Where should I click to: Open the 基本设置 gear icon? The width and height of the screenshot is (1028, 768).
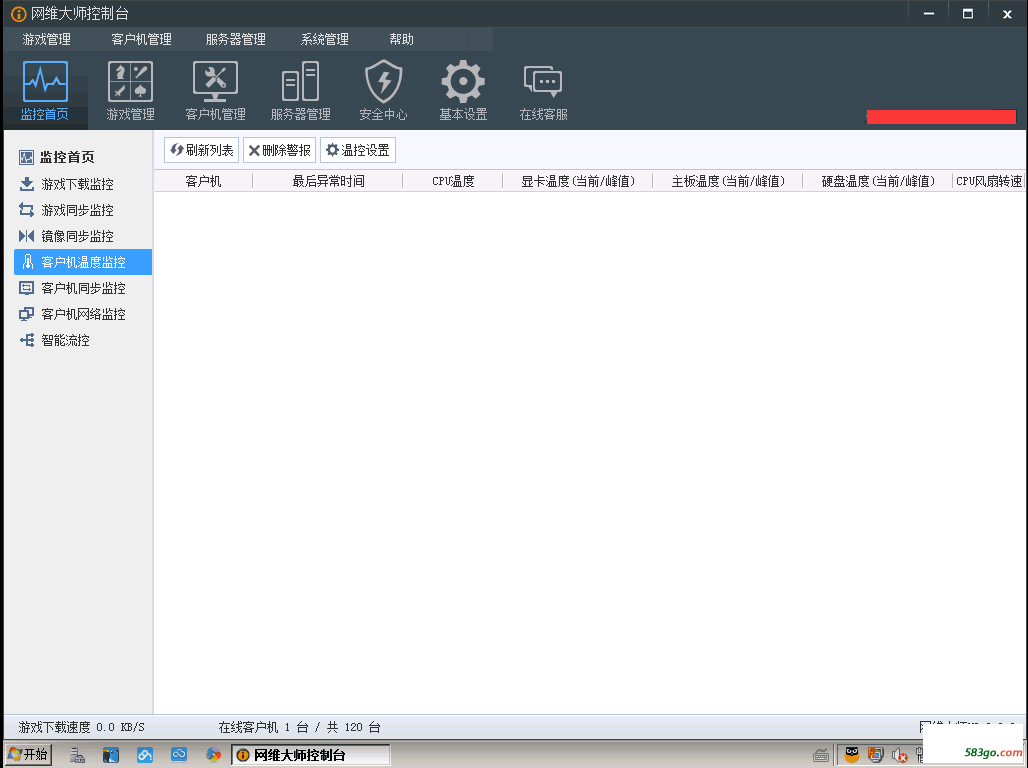463,91
